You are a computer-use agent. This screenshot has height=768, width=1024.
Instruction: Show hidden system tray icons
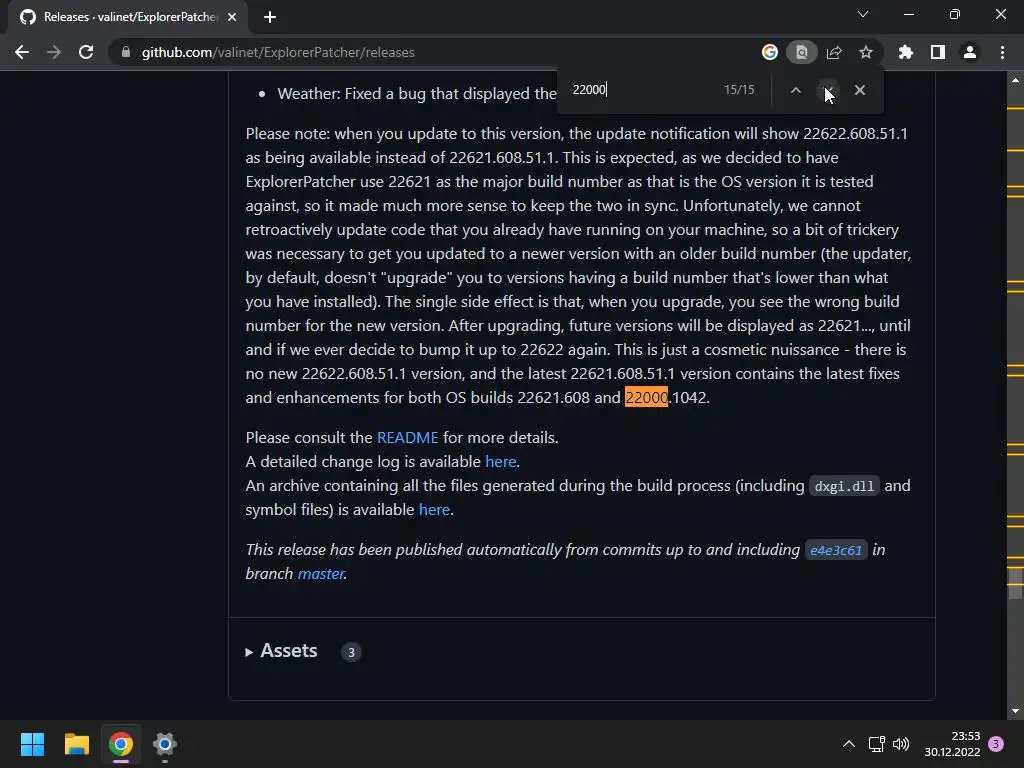pyautogui.click(x=848, y=744)
